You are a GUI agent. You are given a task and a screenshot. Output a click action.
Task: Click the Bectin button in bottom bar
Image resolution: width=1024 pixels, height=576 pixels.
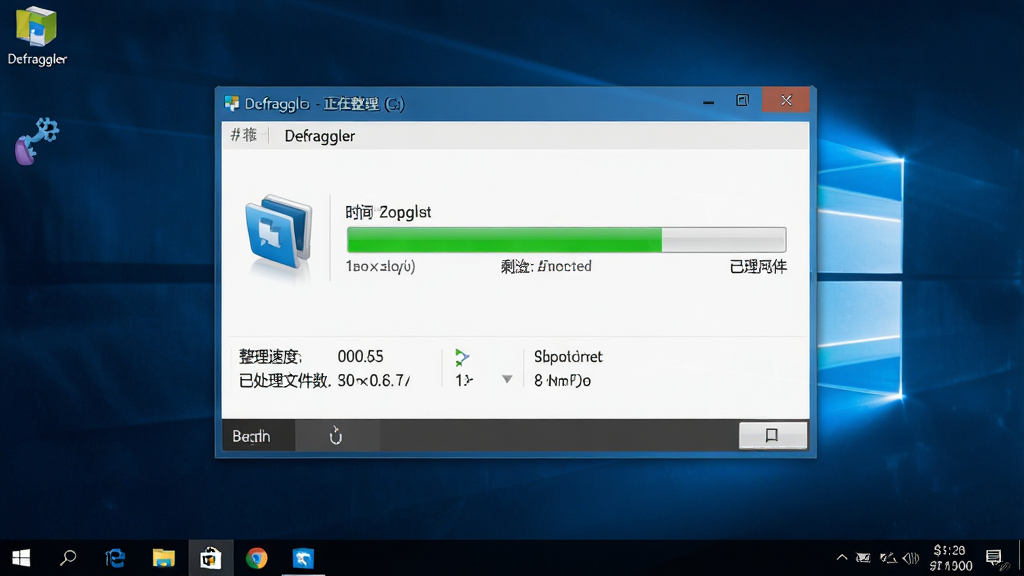tap(258, 436)
